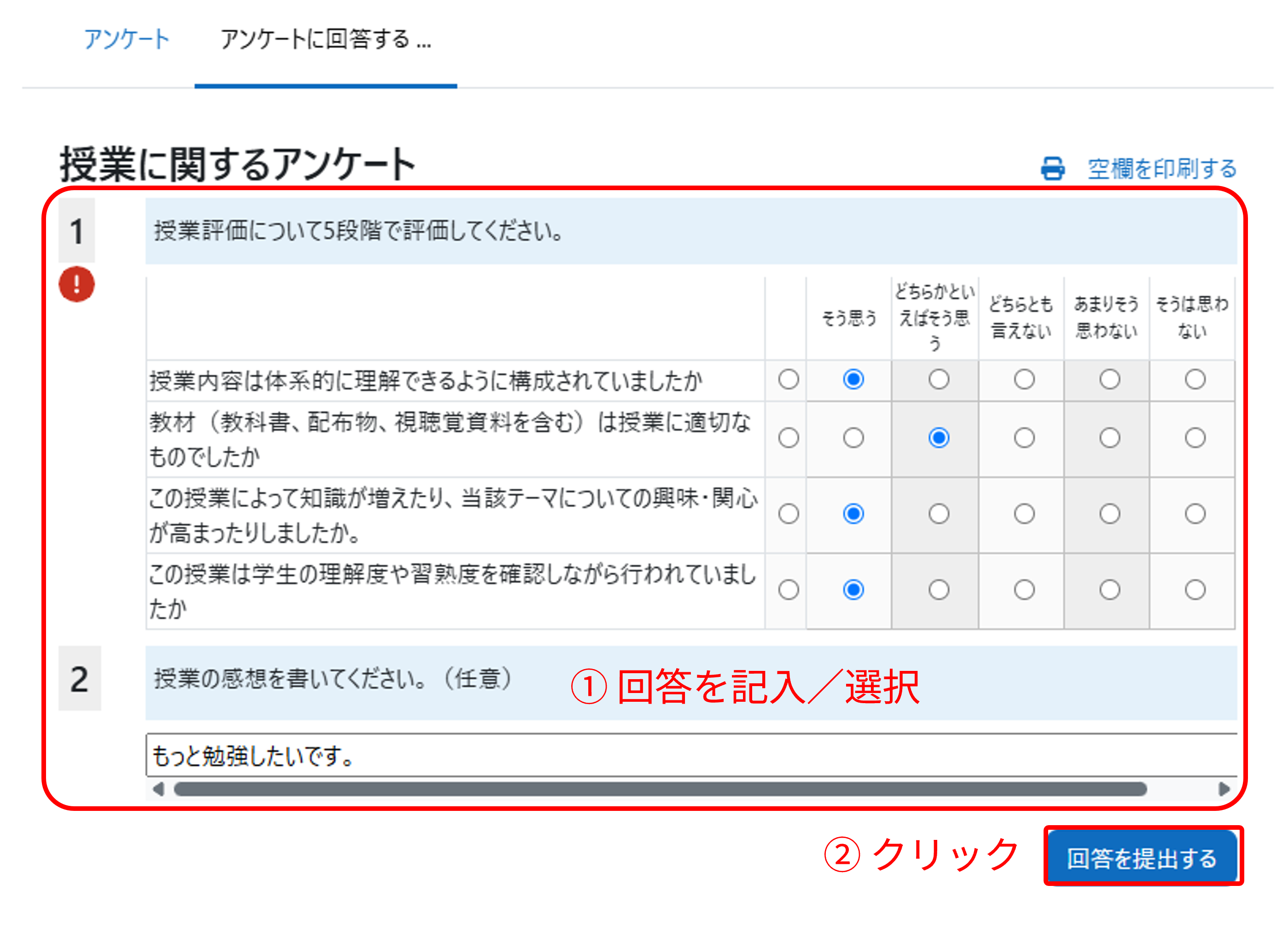Screen dimensions: 1288x926
Task: Select the unlabeled first radio in 授業内容 row
Action: (x=788, y=379)
